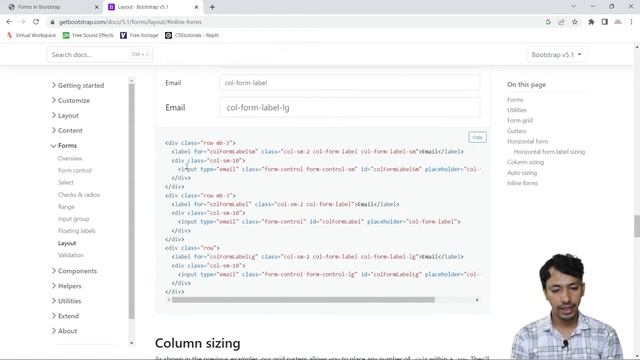Open Chrome three-dot menu
This screenshot has height=360, width=640.
pyautogui.click(x=631, y=22)
